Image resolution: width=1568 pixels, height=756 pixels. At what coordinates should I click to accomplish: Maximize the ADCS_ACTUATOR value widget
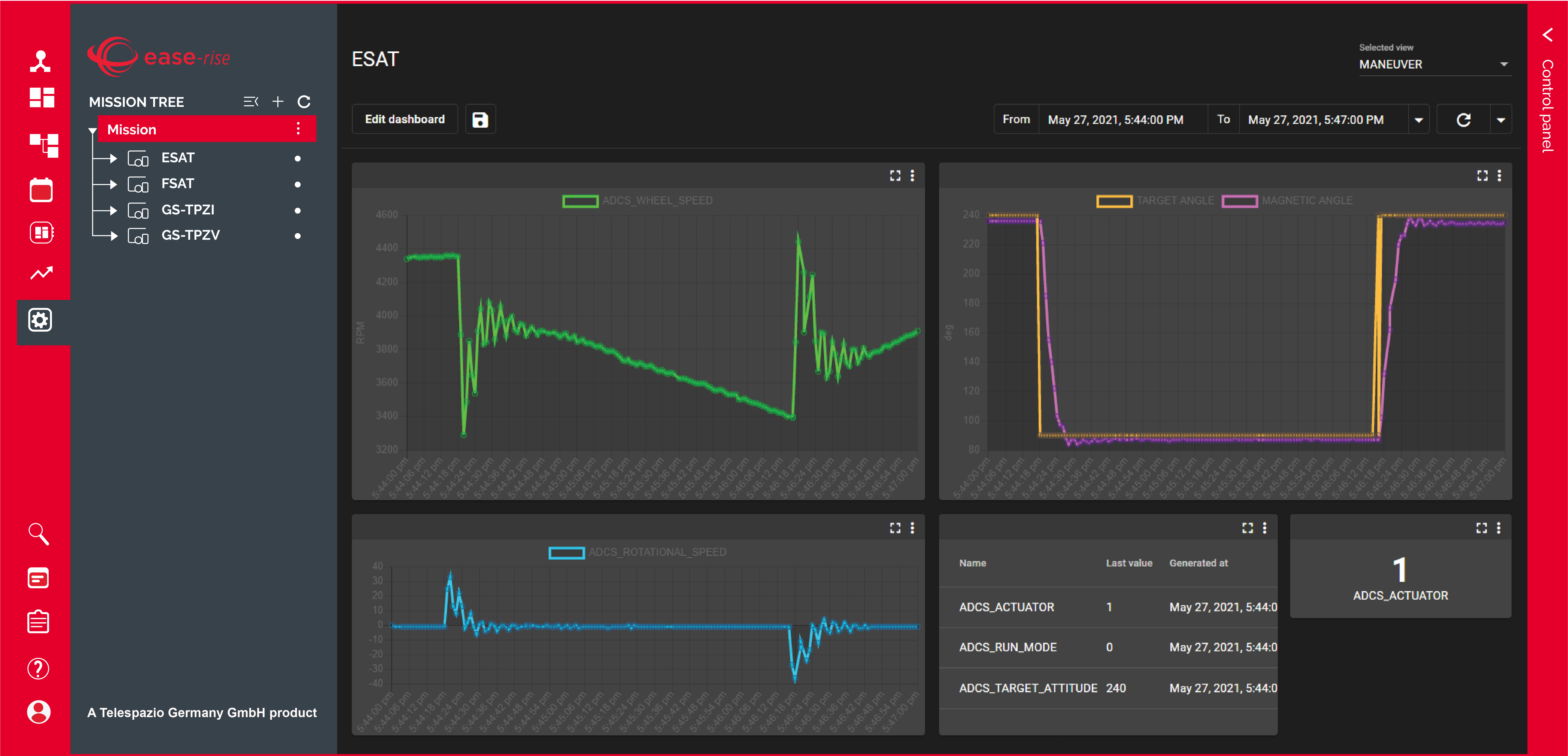pyautogui.click(x=1481, y=527)
